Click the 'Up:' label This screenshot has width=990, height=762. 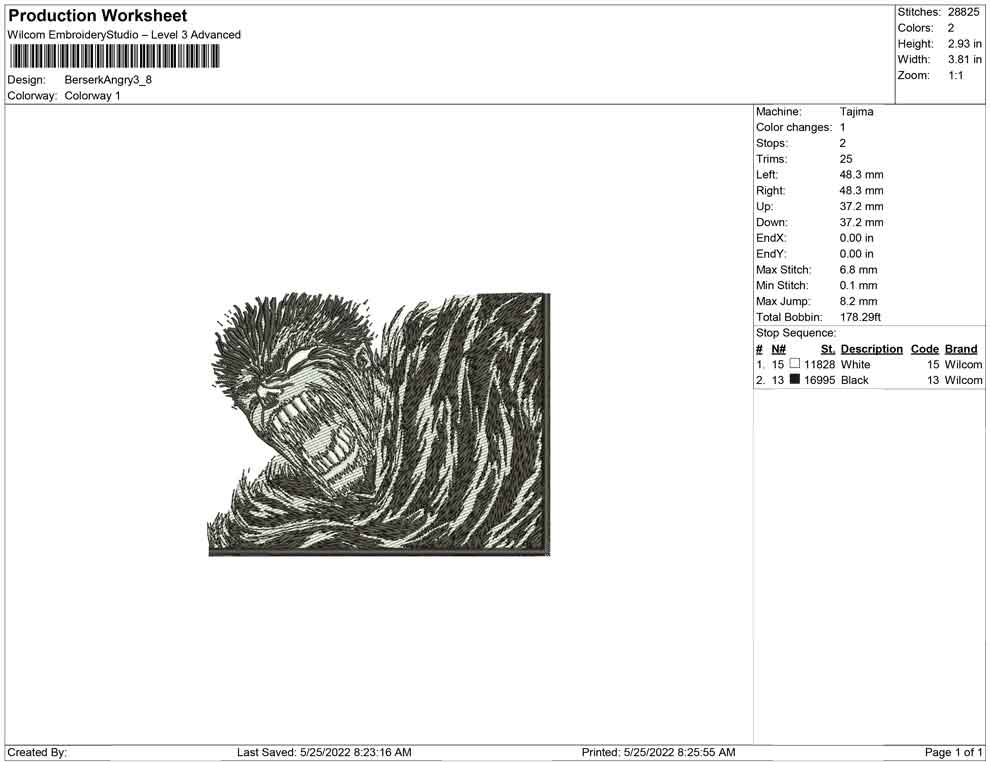pyautogui.click(x=765, y=206)
